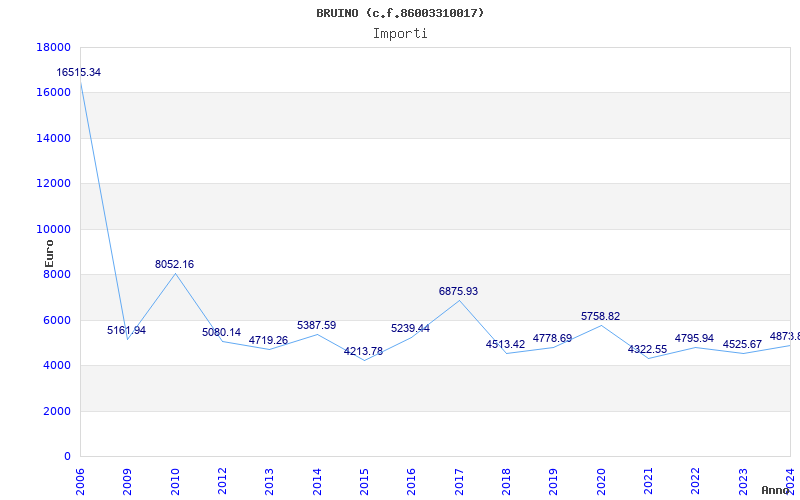Click y-axis tick 14000
The width and height of the screenshot is (800, 500).
tap(53, 138)
